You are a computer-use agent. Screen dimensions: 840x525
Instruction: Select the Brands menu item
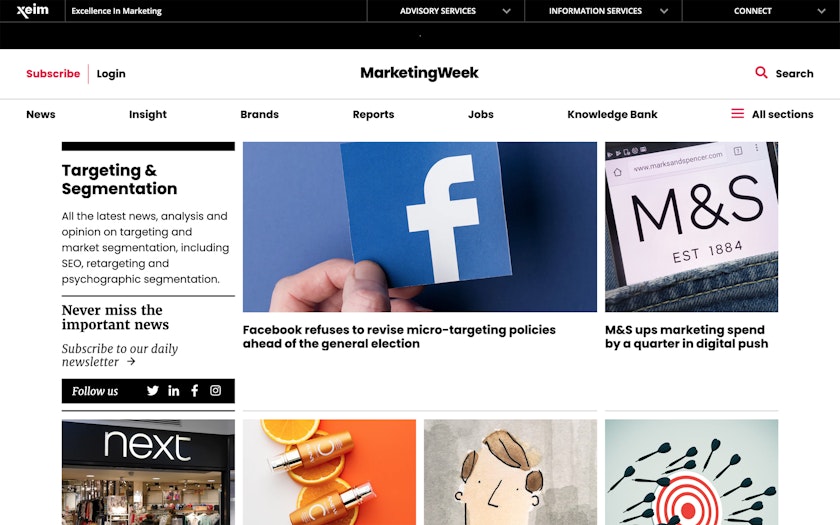259,114
